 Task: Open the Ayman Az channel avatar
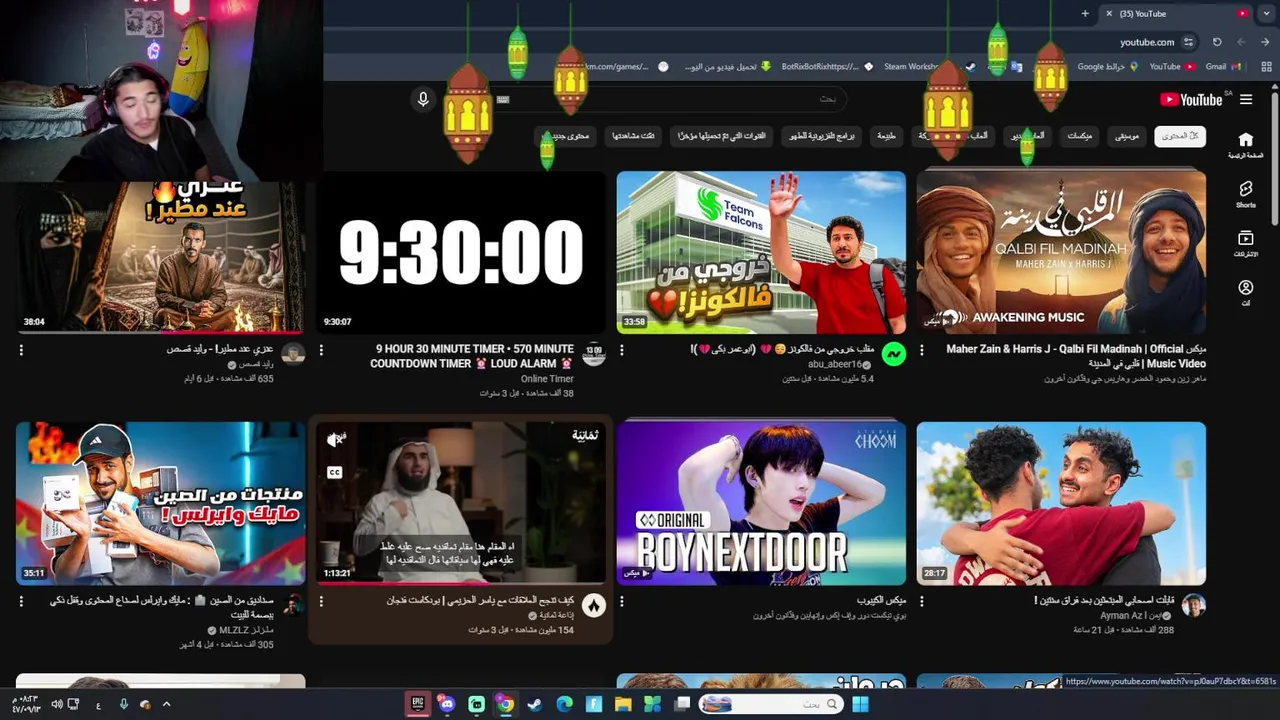tap(1194, 605)
